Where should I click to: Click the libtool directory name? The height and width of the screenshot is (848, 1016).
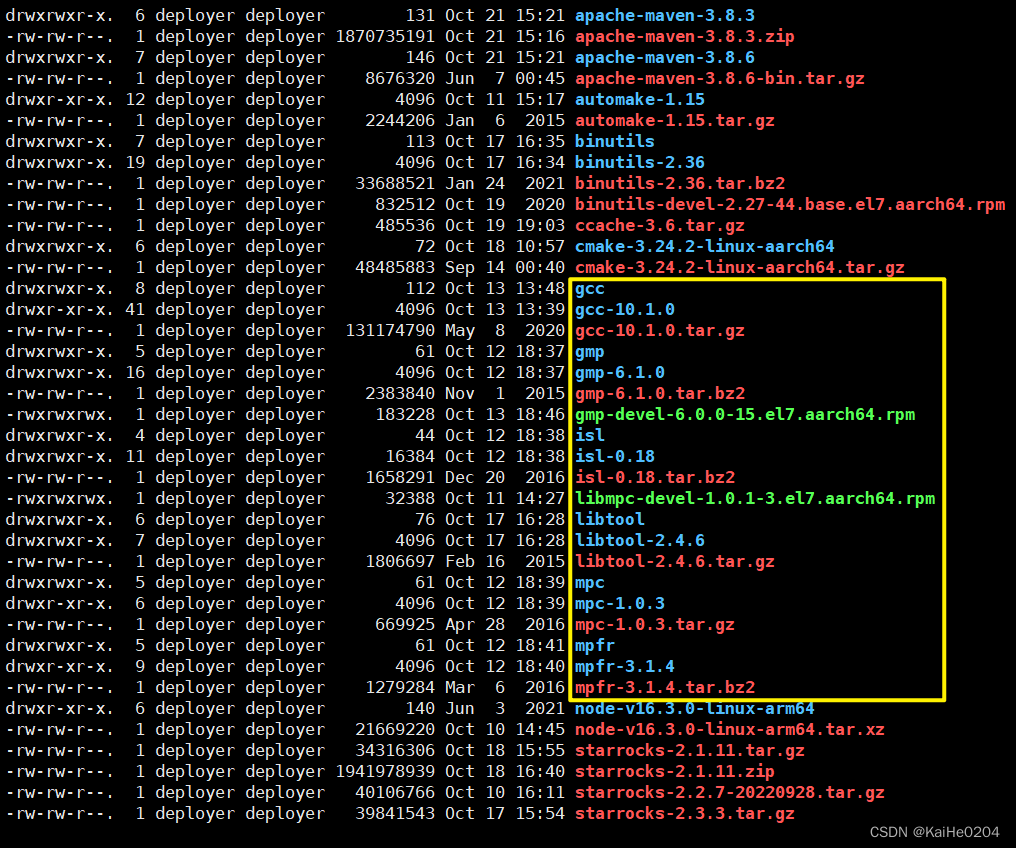point(610,519)
